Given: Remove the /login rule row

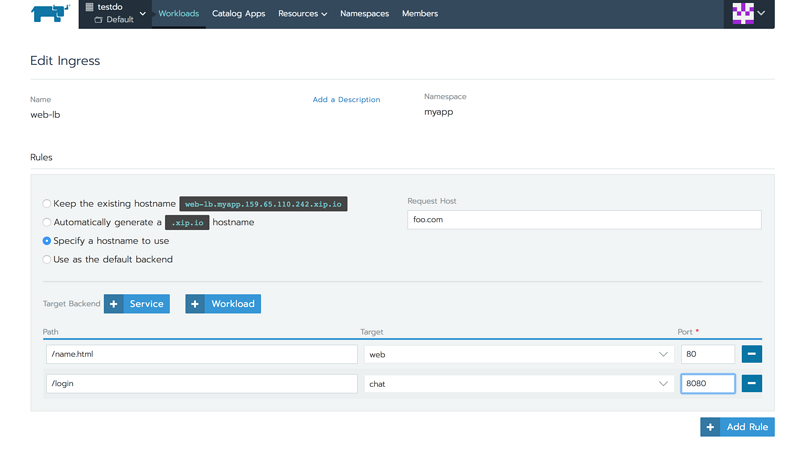Looking at the screenshot, I should [x=752, y=384].
